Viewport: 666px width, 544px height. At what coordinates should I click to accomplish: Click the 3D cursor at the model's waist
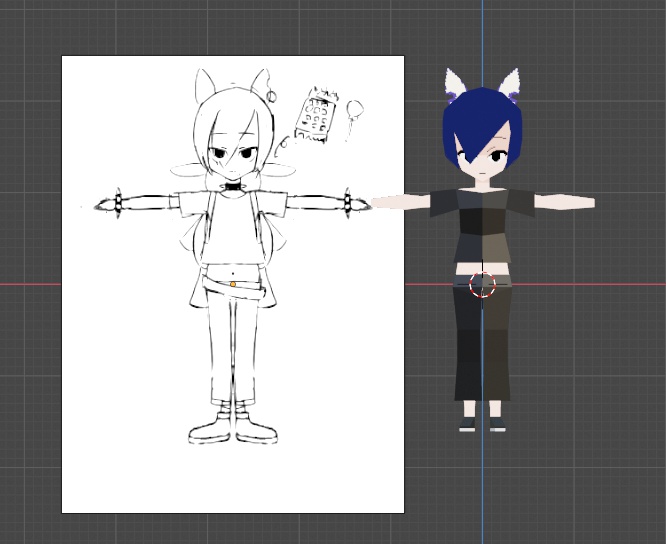[x=483, y=285]
